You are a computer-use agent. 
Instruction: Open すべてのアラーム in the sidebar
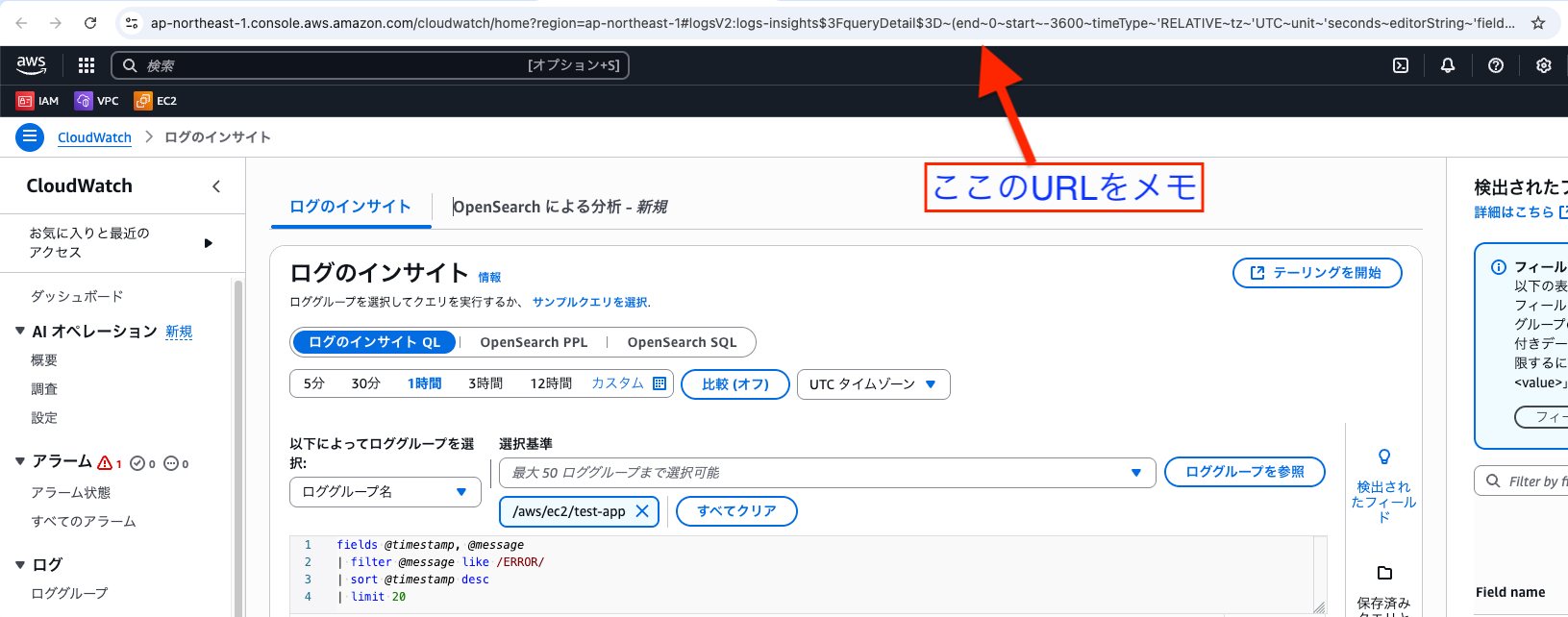click(x=84, y=521)
